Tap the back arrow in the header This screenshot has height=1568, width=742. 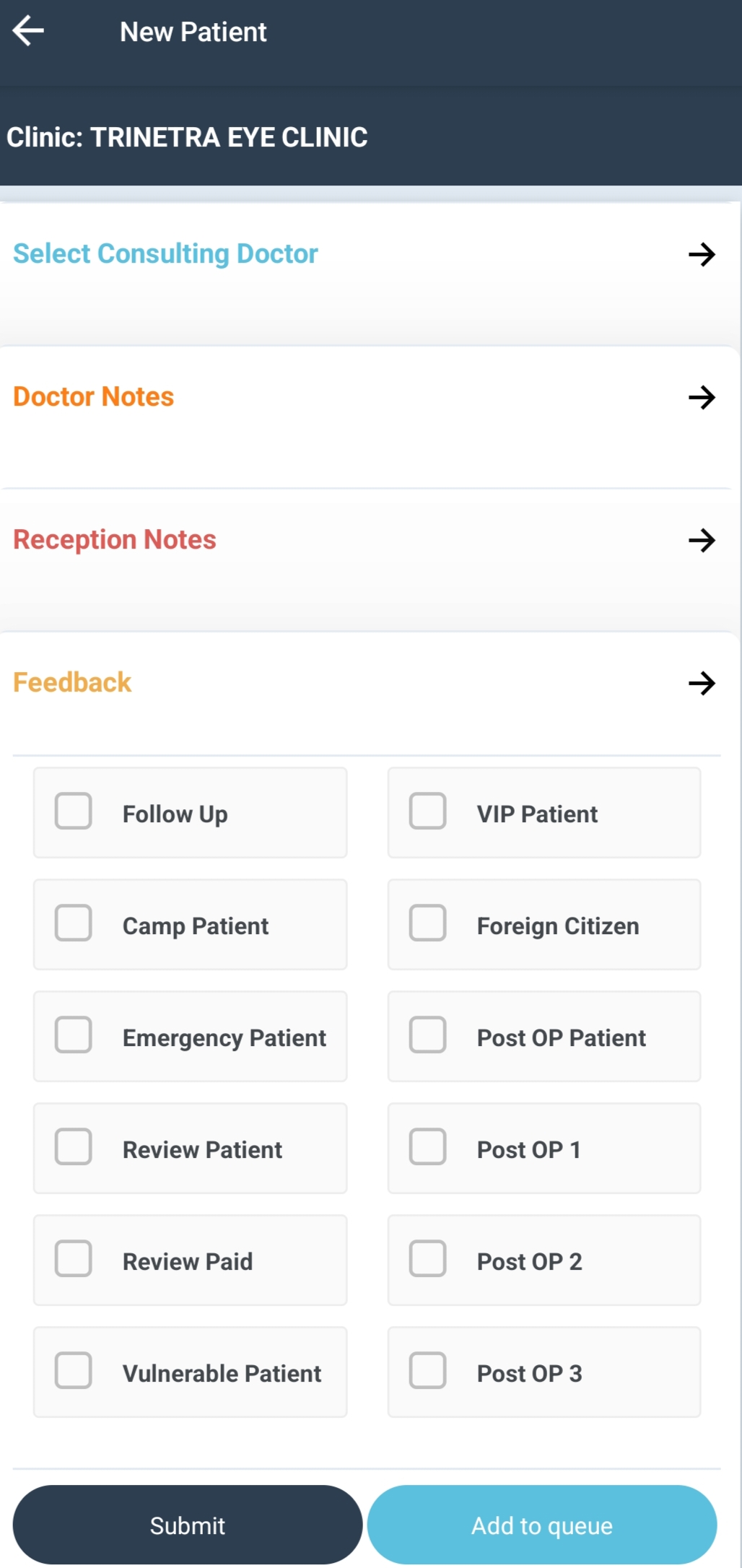(x=29, y=31)
